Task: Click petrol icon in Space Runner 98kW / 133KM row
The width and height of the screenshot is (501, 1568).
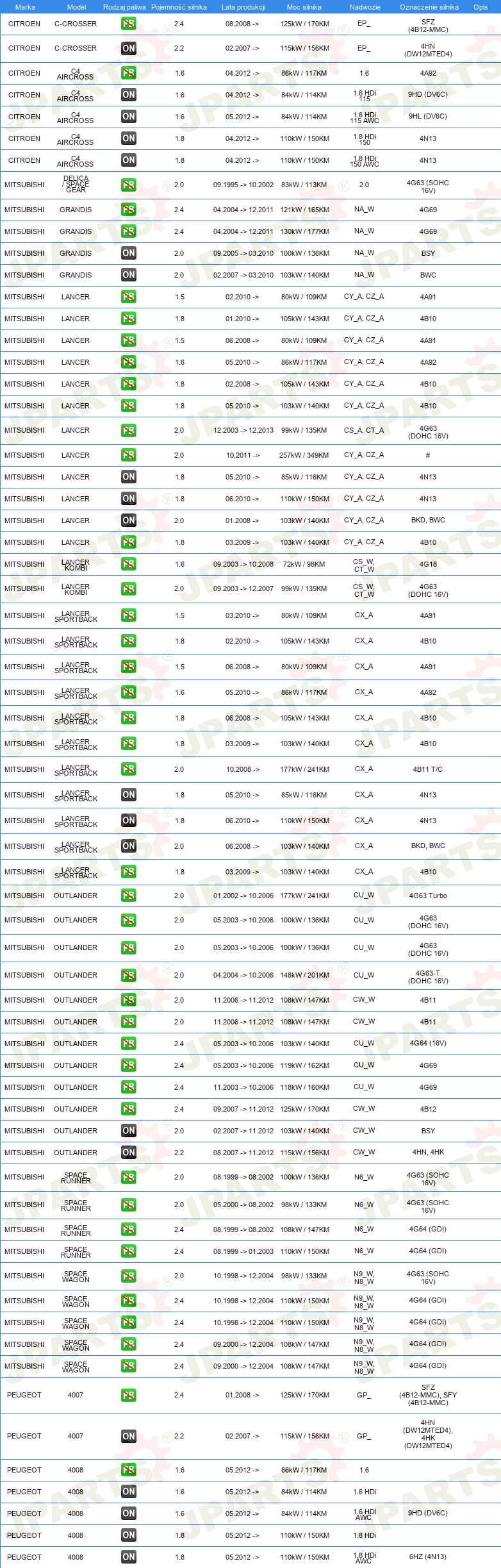Action: tap(129, 1205)
